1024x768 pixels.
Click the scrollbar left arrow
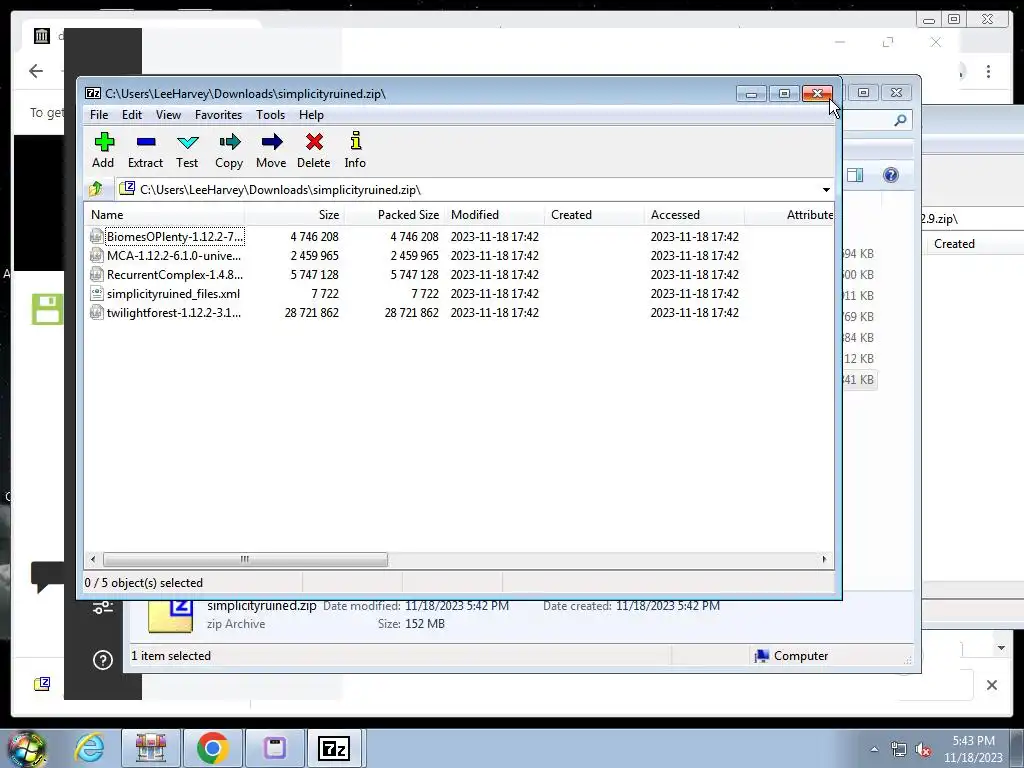coord(93,560)
